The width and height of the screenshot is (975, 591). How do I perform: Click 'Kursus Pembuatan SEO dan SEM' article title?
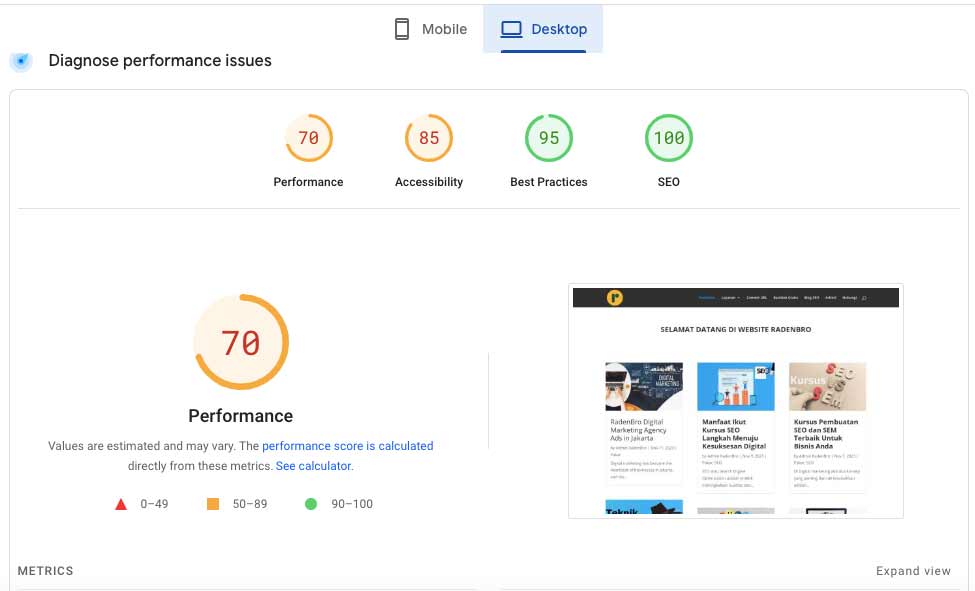[826, 434]
